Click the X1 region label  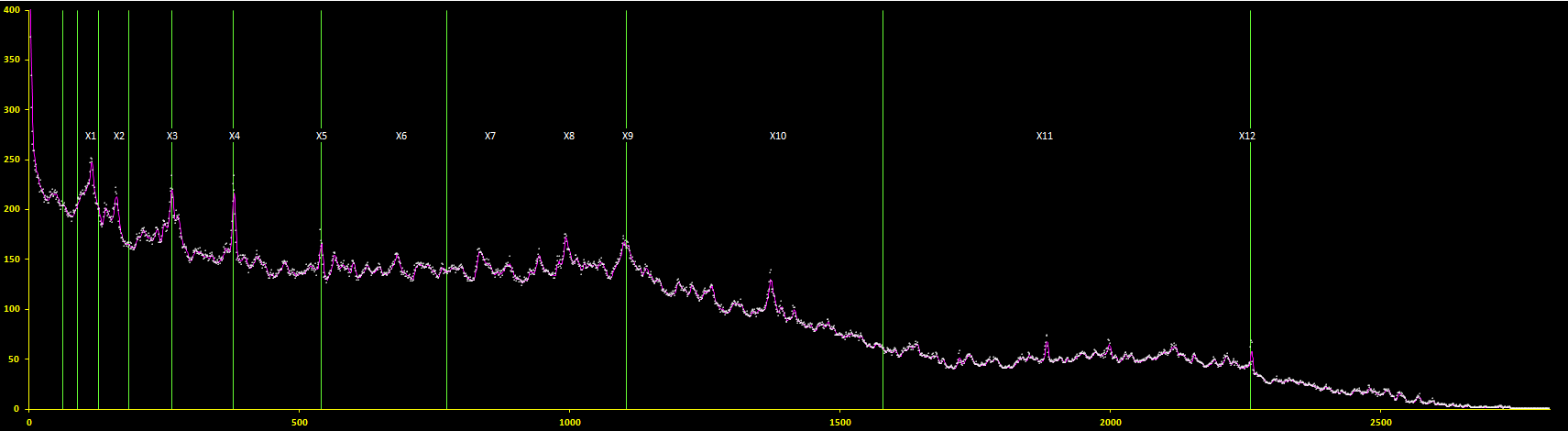[91, 136]
